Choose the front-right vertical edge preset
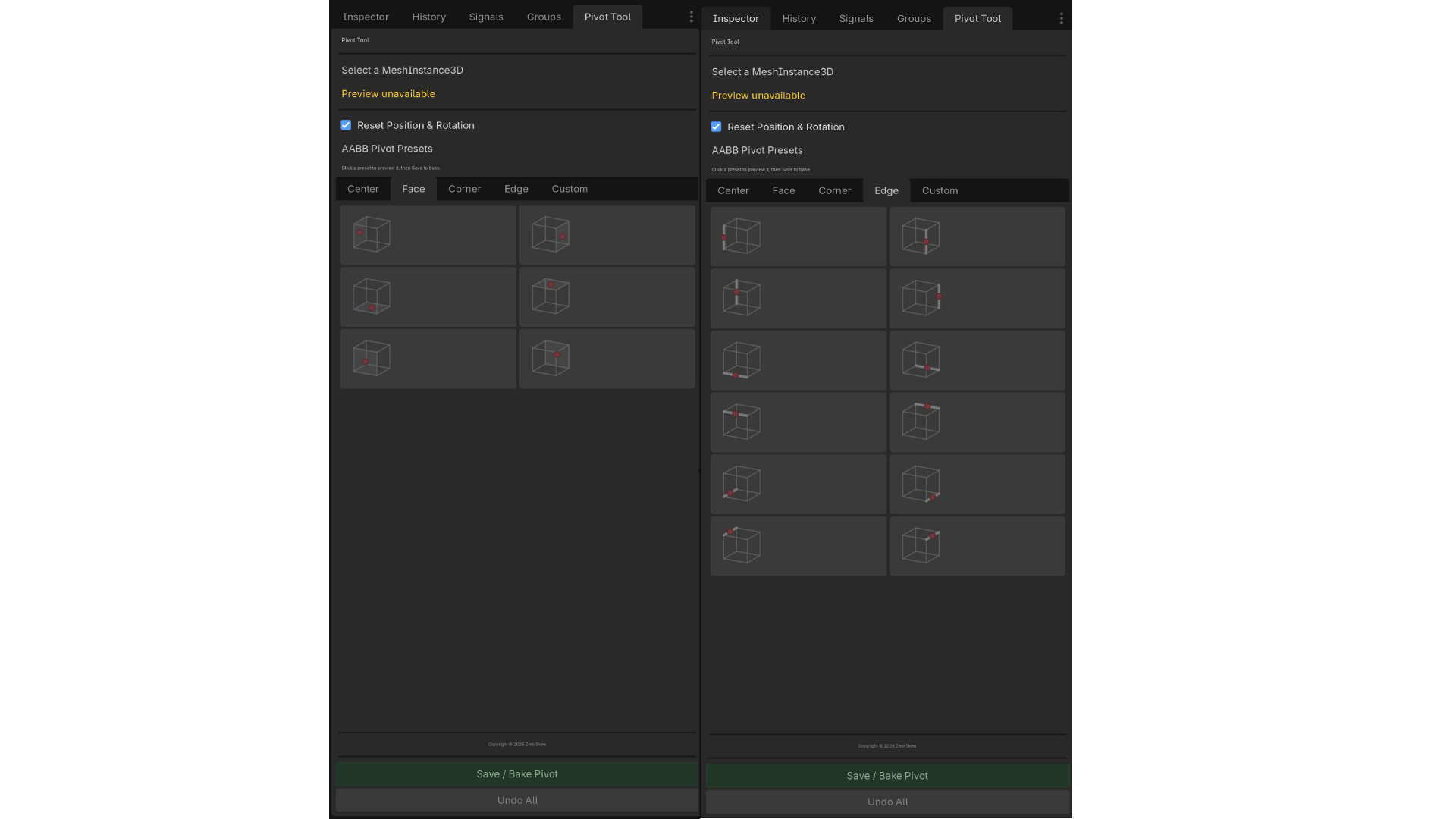The height and width of the screenshot is (819, 1456). tap(977, 237)
